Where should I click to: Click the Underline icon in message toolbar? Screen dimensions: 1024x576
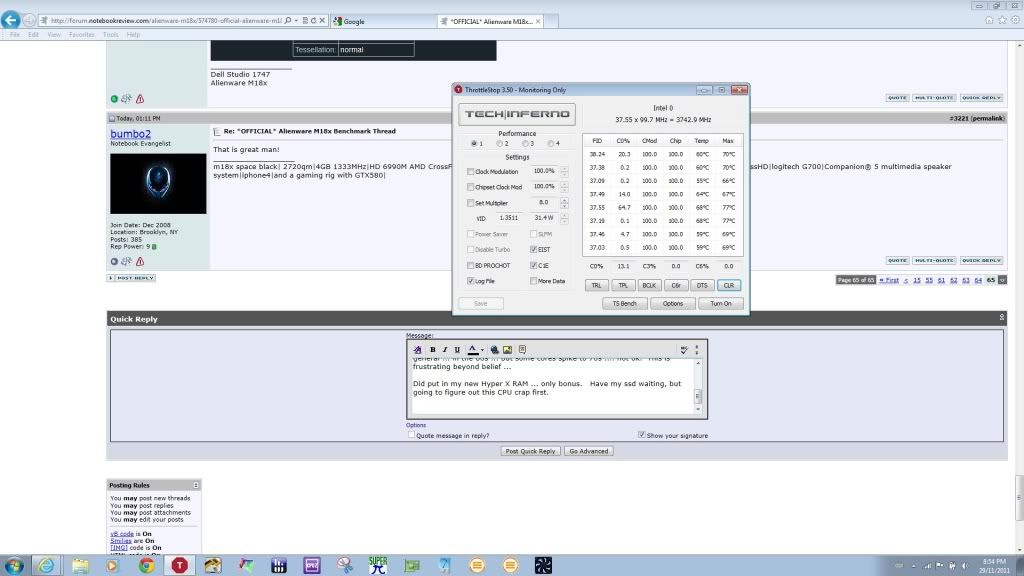tap(456, 349)
